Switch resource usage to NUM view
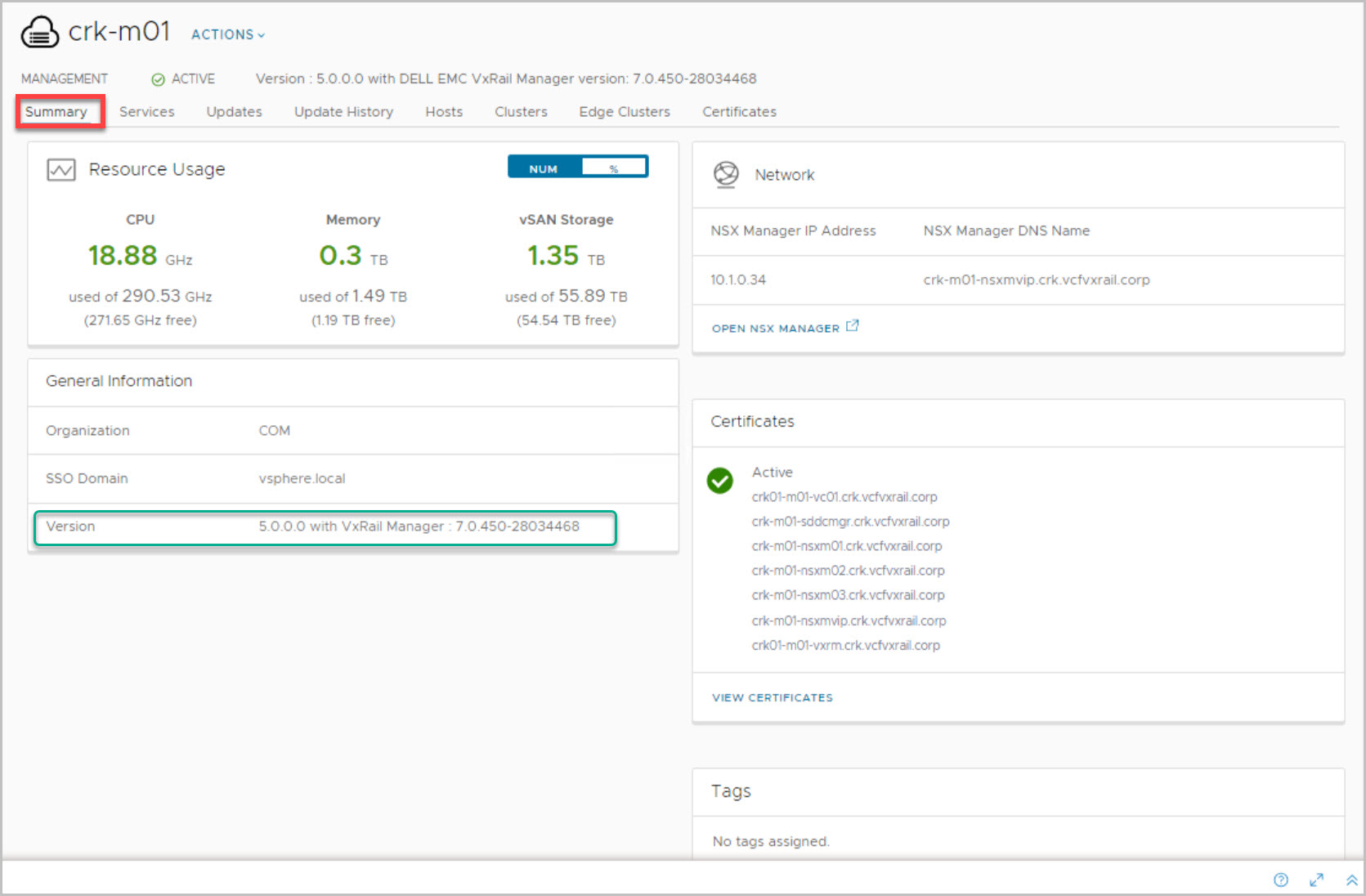This screenshot has height=896, width=1366. point(544,168)
